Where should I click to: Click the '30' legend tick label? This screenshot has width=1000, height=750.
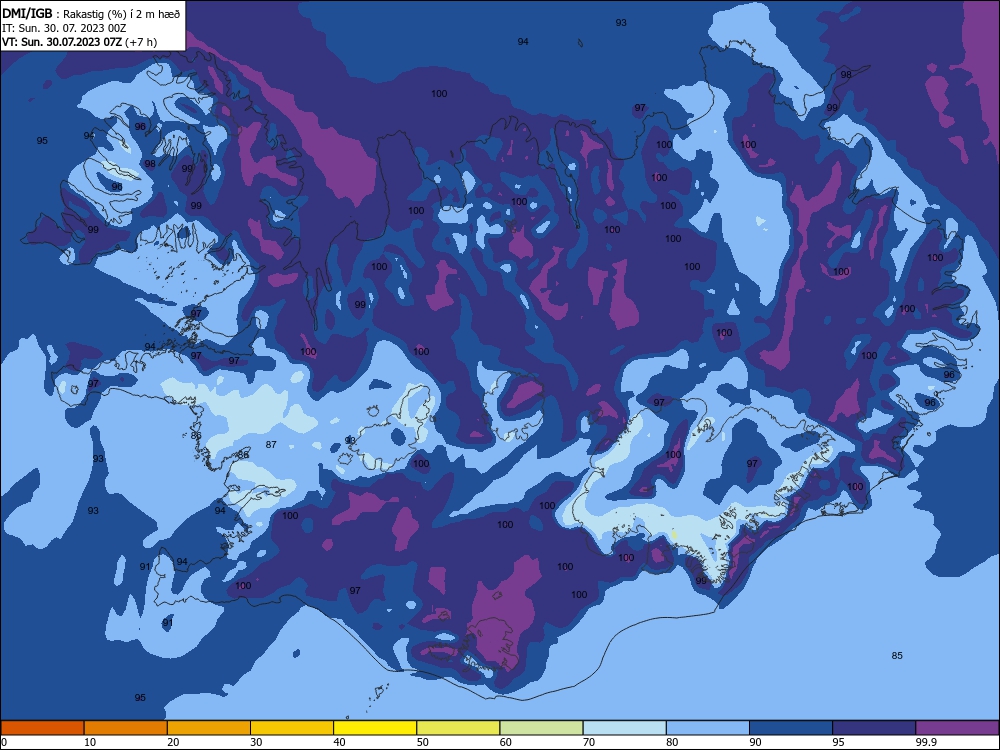point(256,742)
